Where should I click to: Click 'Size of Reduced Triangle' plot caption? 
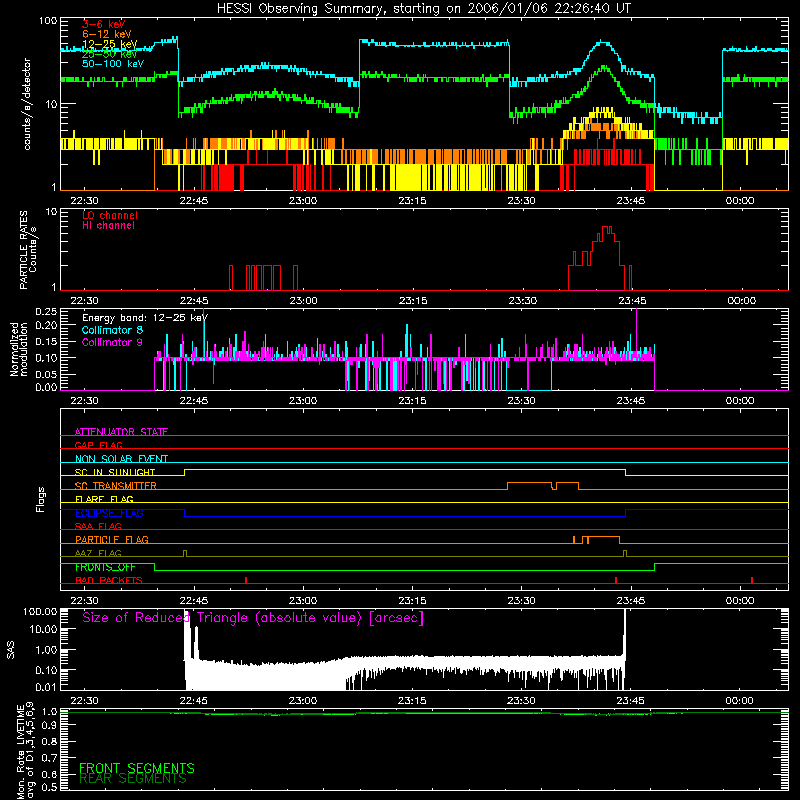click(253, 618)
